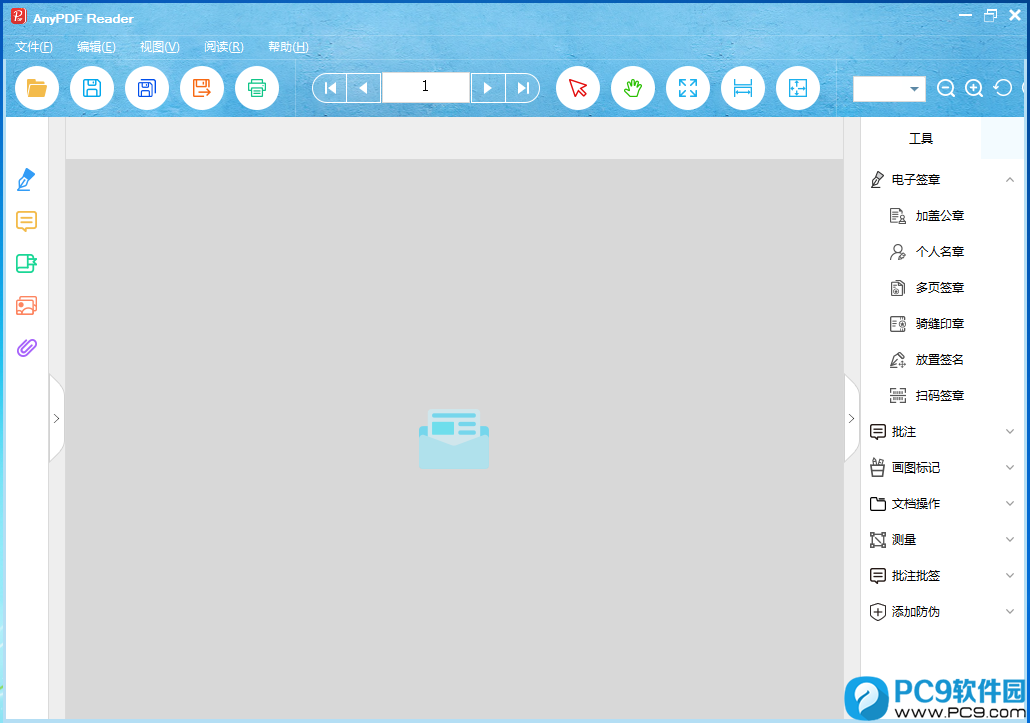Click the 批注批签 comment icon

click(878, 576)
